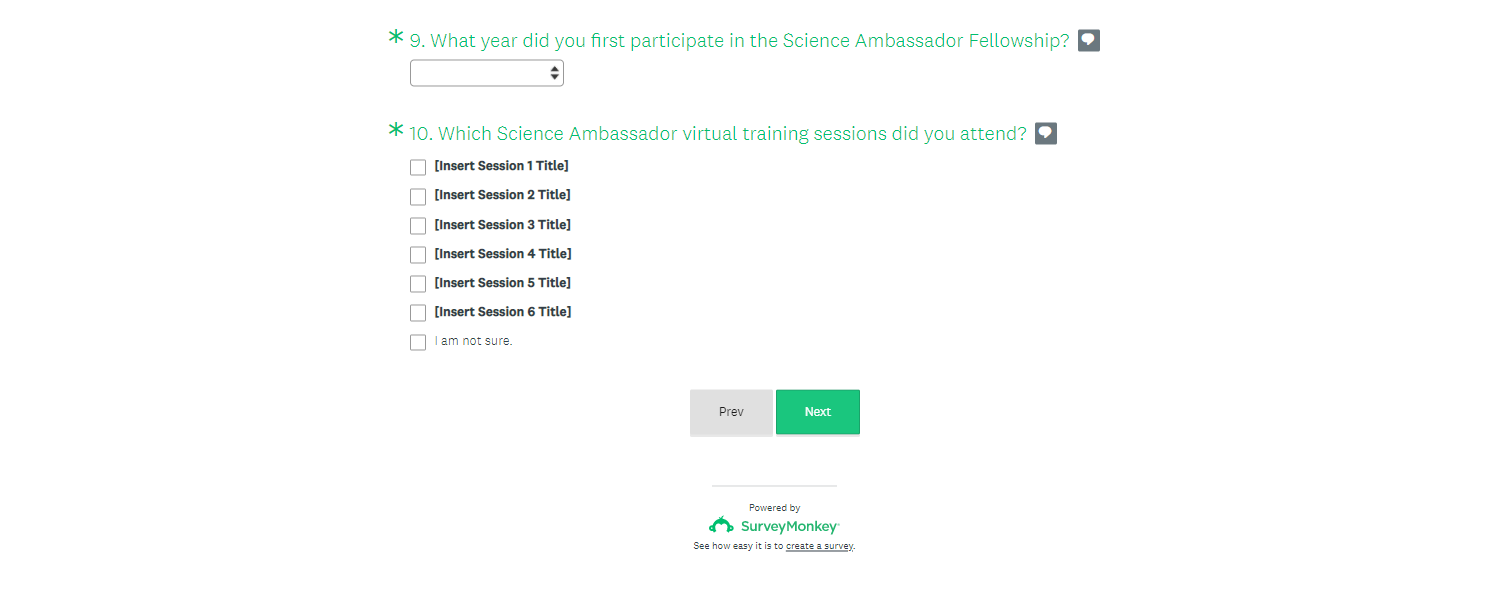This screenshot has width=1510, height=596.
Task: Check the "I am not sure" option
Action: coord(418,342)
